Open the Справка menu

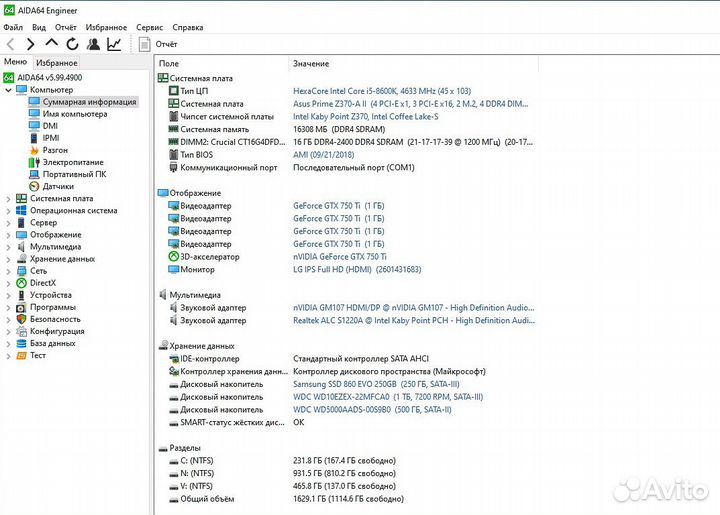pos(188,27)
